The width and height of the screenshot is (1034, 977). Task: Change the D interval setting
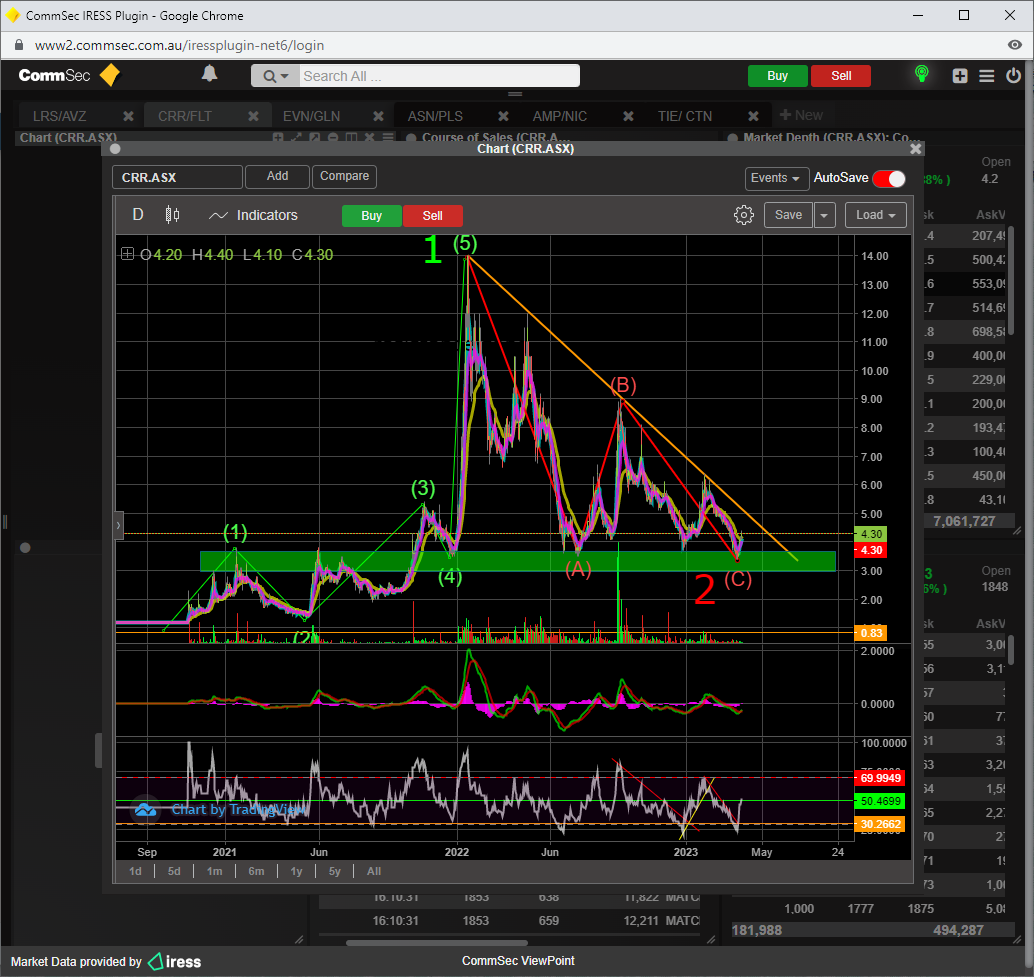(138, 215)
